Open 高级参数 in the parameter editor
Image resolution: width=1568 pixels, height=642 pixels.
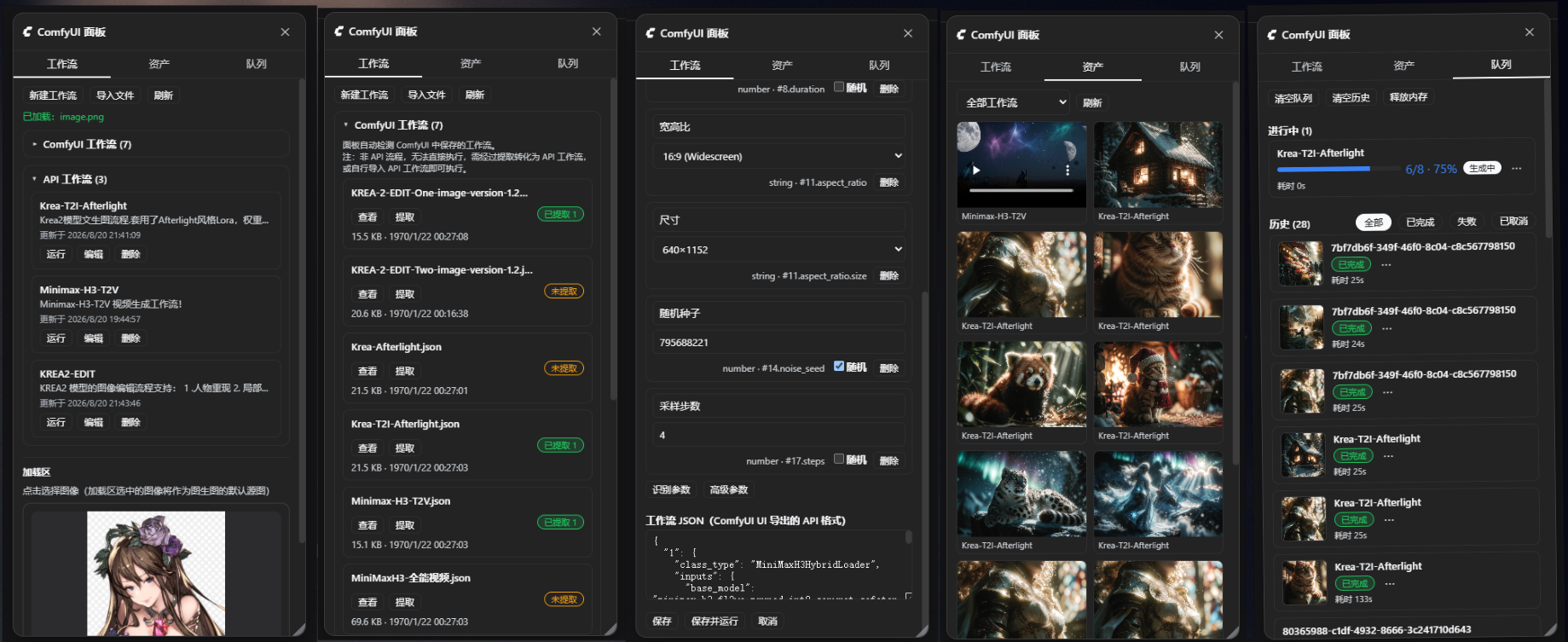(x=729, y=489)
